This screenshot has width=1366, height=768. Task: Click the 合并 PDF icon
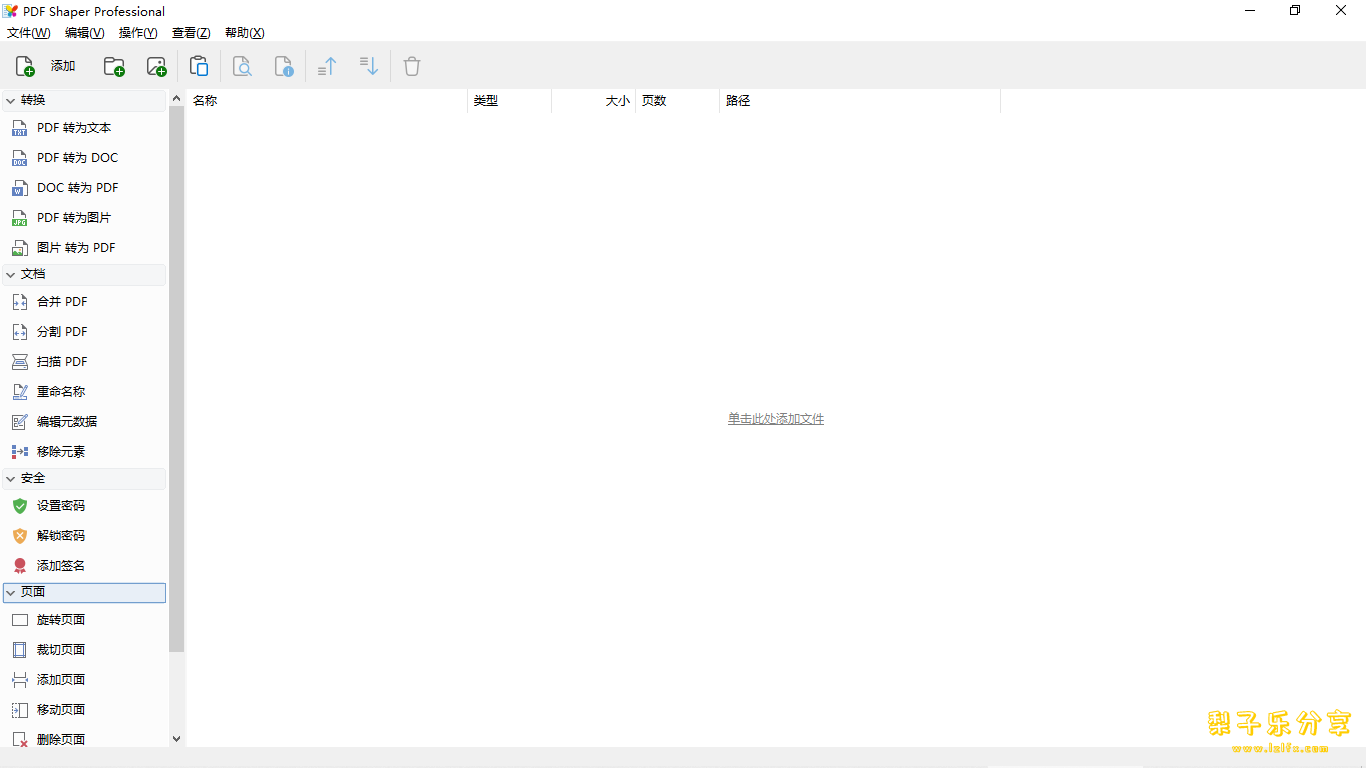point(19,302)
